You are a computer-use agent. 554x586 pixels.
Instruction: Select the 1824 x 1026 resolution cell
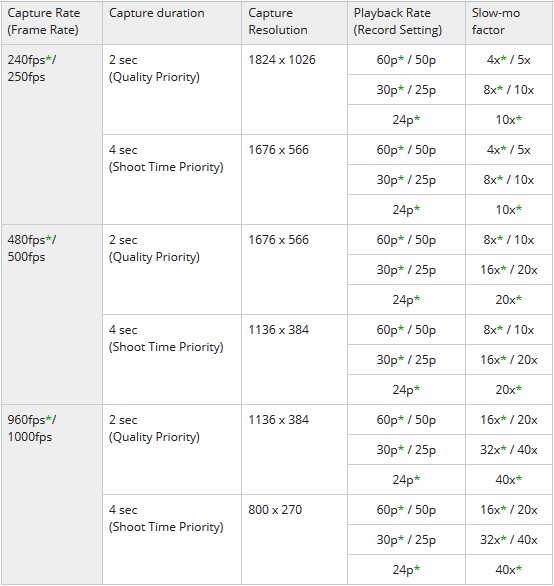[x=294, y=90]
